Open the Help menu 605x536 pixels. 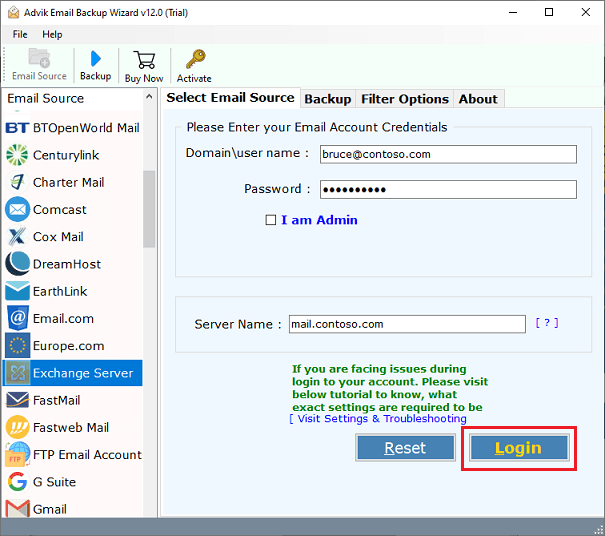point(52,34)
